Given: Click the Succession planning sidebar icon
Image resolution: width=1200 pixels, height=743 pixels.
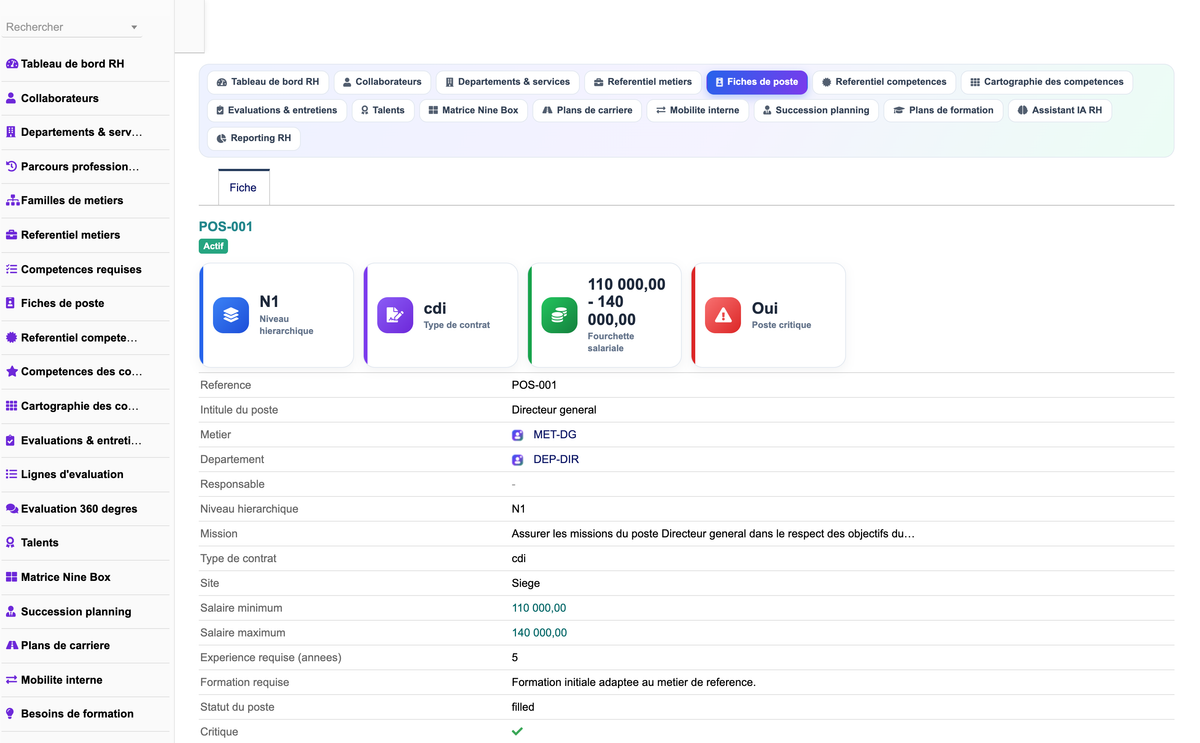Looking at the screenshot, I should [x=12, y=611].
